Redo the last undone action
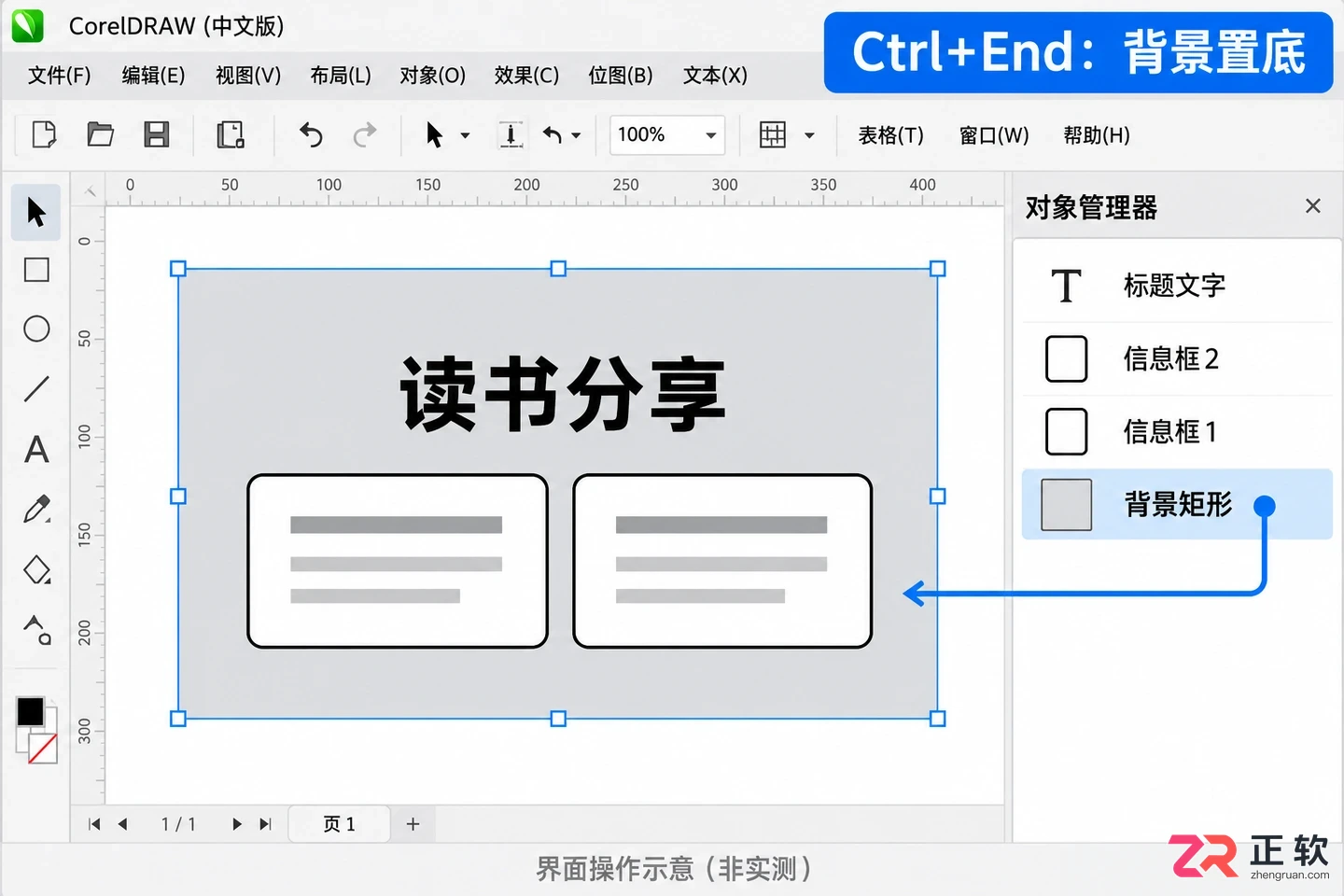The height and width of the screenshot is (896, 1344). click(x=365, y=135)
